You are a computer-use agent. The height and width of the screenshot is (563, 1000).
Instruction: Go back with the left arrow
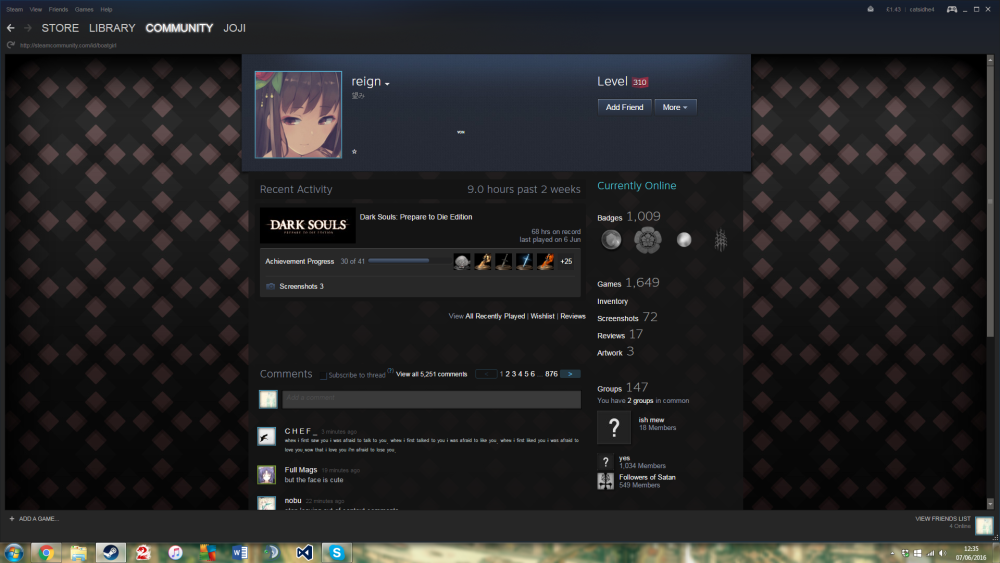pos(10,28)
